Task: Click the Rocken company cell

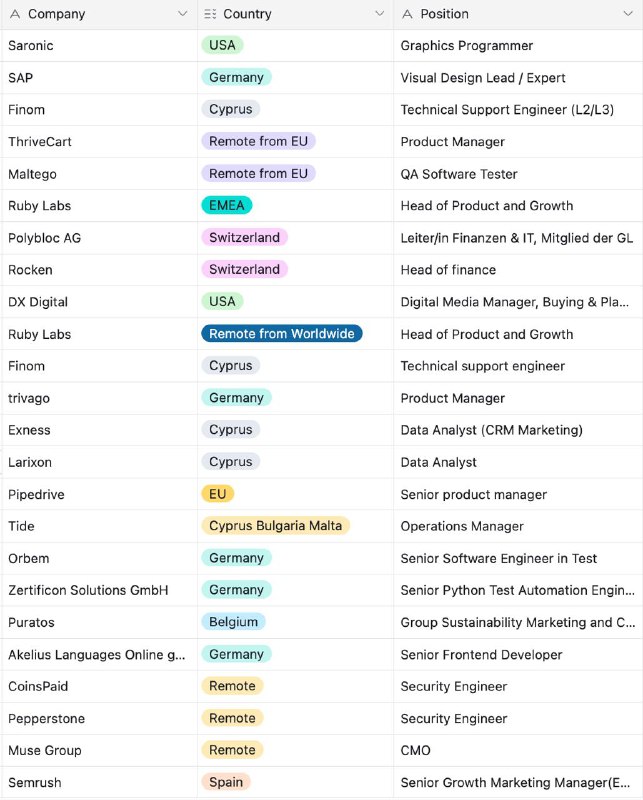Action: click(99, 270)
